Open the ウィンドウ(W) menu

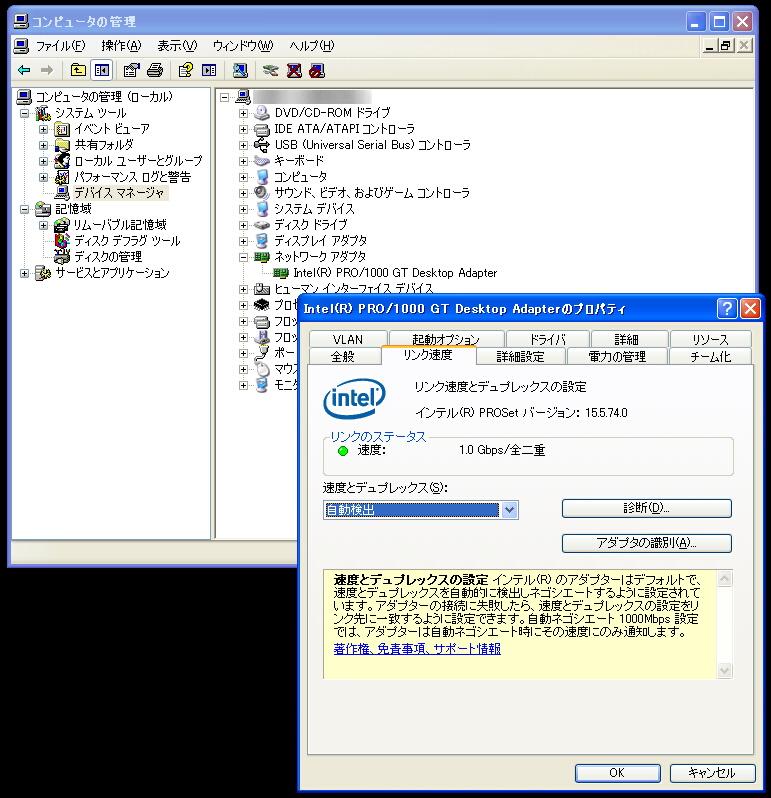point(243,46)
